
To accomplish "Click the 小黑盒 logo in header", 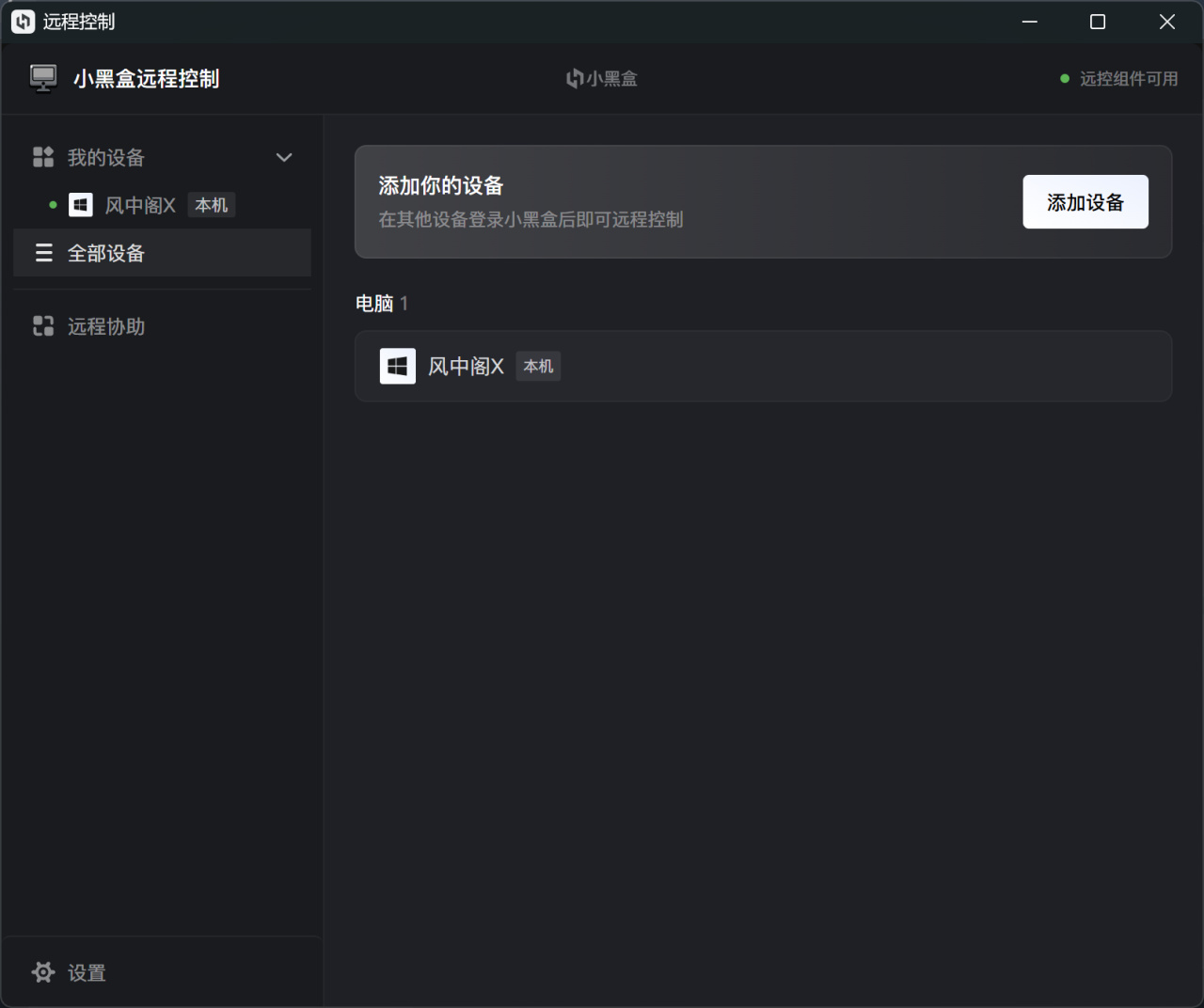I will (602, 79).
